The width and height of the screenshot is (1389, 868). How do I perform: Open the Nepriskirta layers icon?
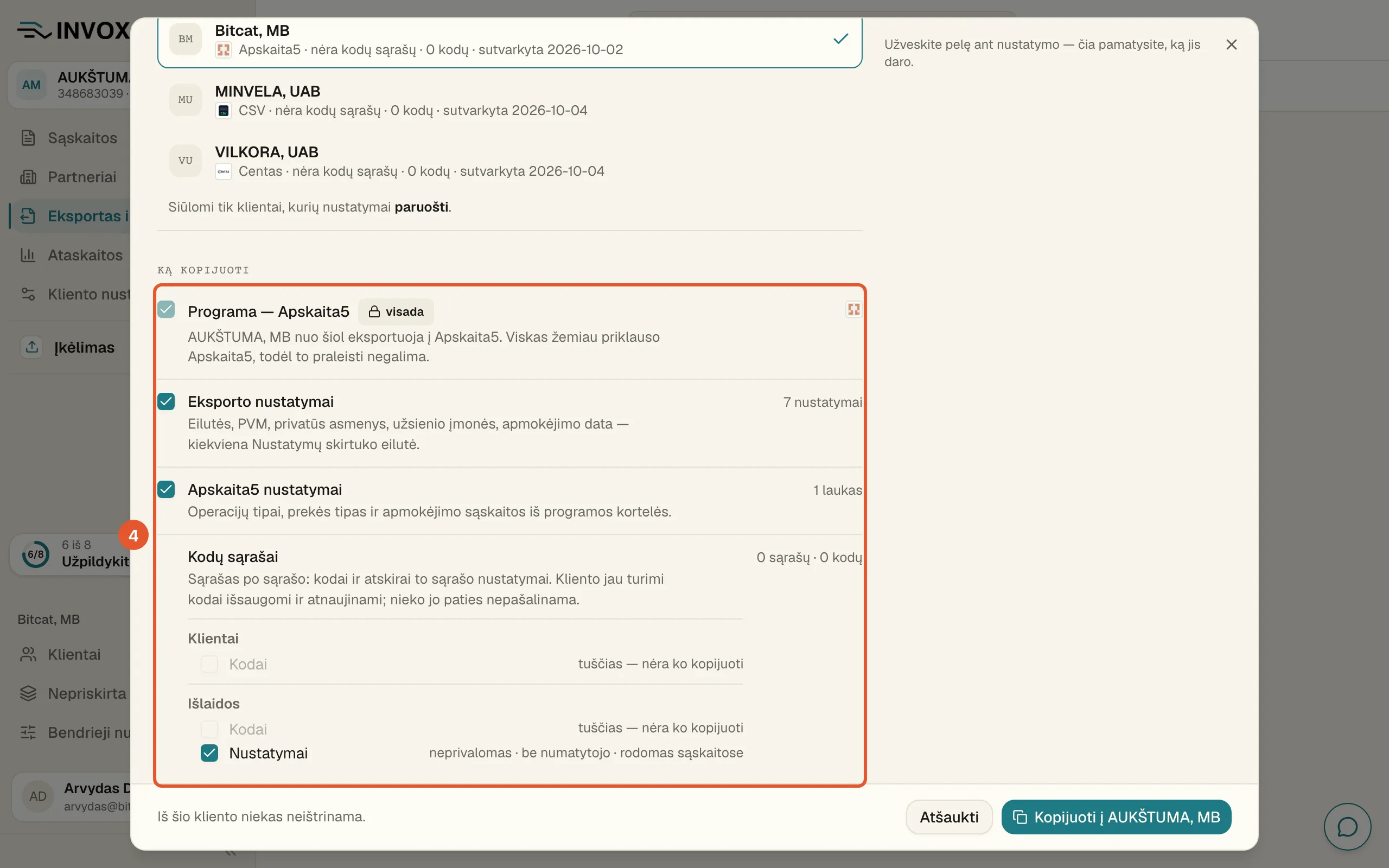[28, 693]
